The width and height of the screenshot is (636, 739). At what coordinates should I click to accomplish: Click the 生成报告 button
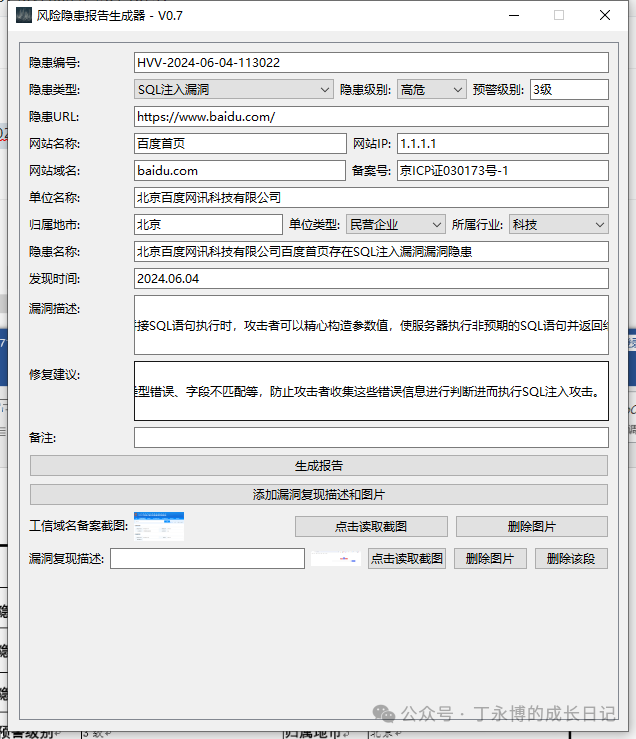tap(319, 466)
